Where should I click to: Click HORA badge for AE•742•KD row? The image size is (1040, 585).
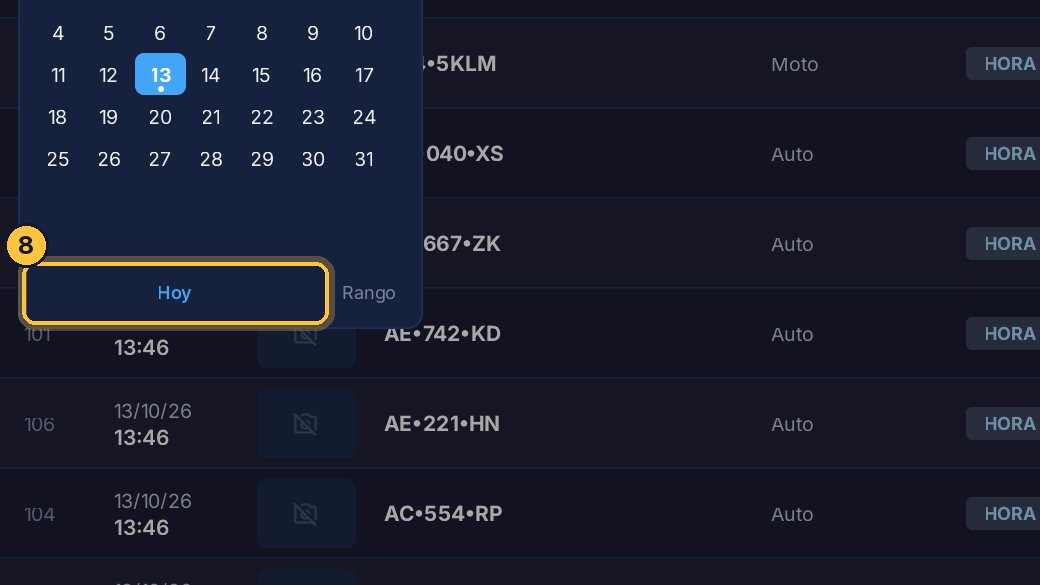(x=1004, y=334)
